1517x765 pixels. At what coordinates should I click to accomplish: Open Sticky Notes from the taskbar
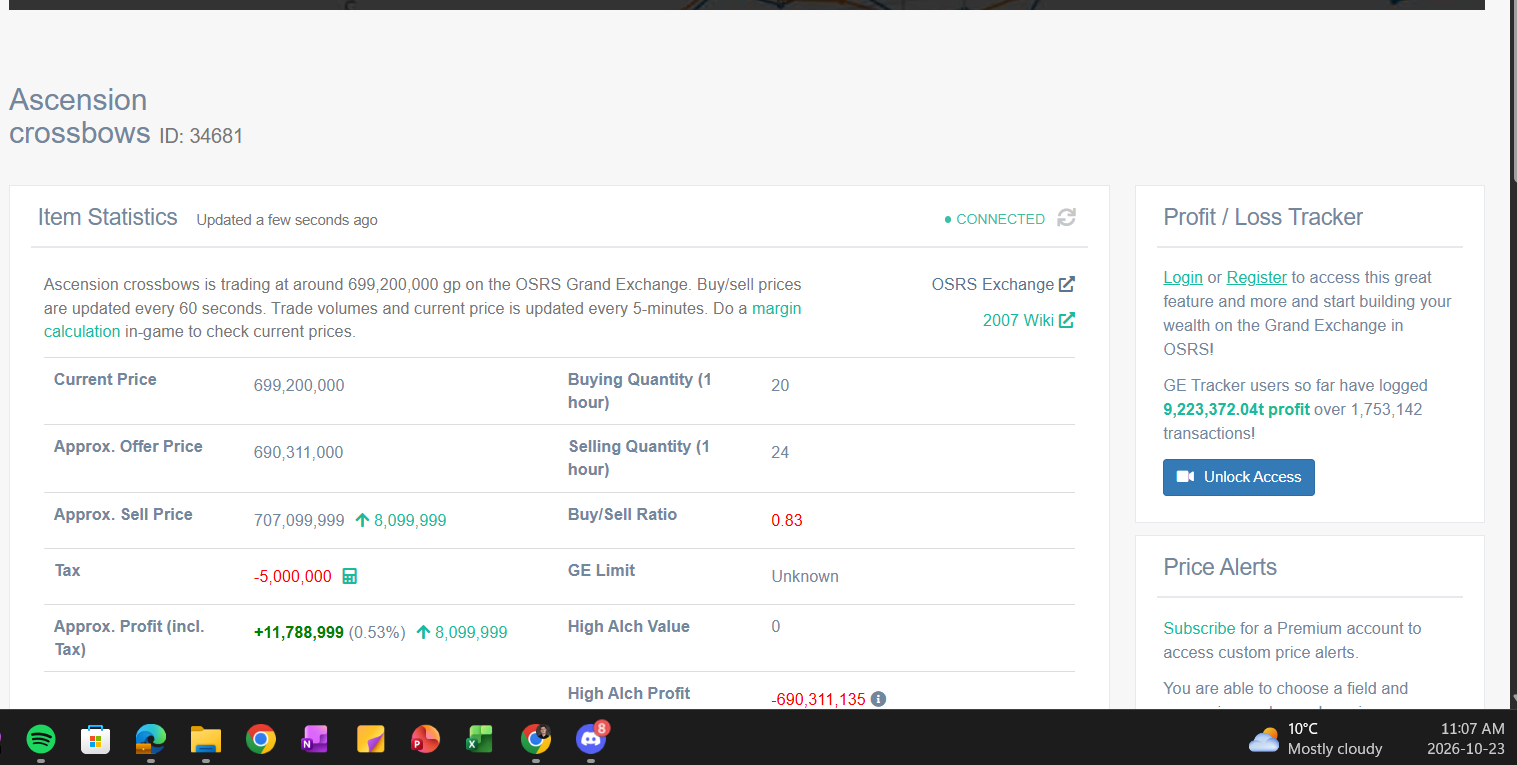click(371, 739)
